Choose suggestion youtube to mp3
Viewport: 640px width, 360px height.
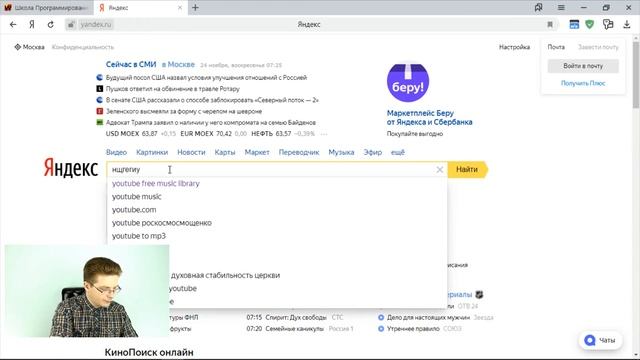click(x=139, y=236)
